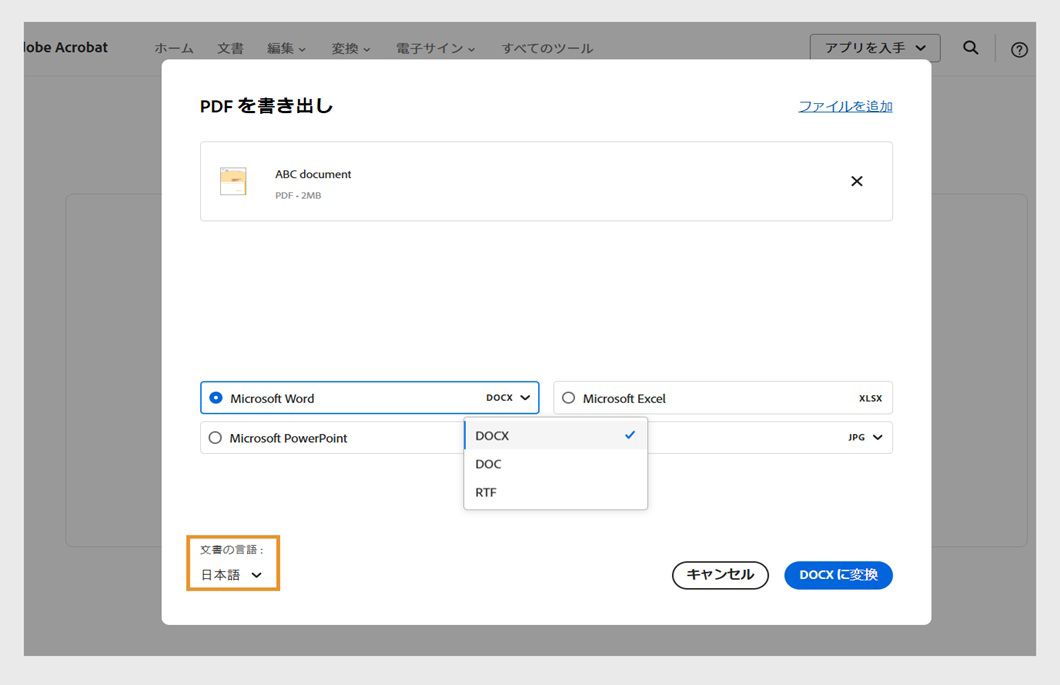
Task: Click the DOCX に変換 button
Action: [x=838, y=575]
